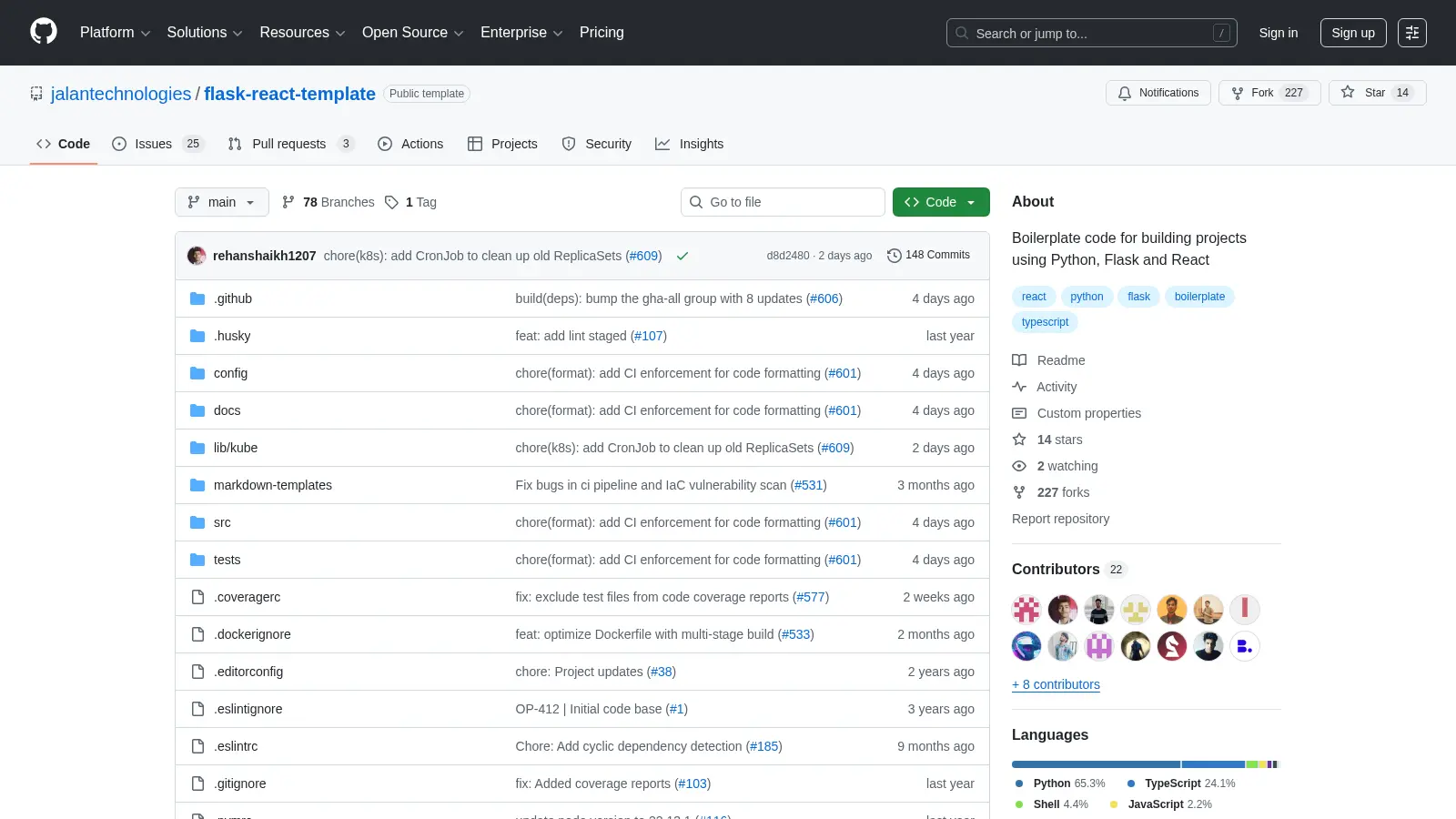
Task: Click the Python segment of languages bar
Action: tap(1096, 764)
